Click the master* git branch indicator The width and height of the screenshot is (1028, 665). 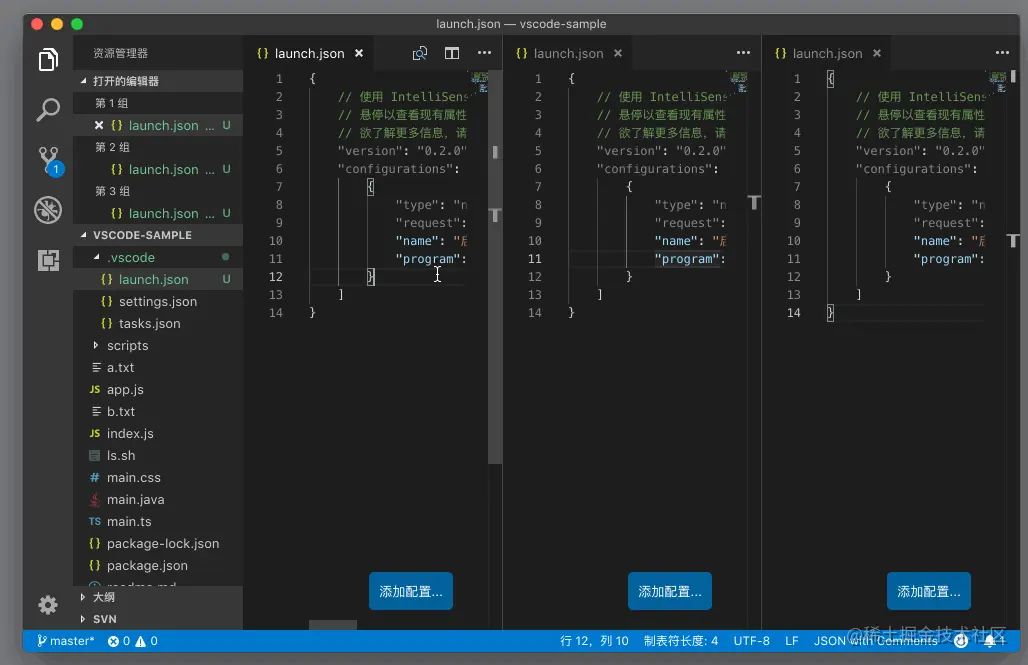pyautogui.click(x=66, y=641)
